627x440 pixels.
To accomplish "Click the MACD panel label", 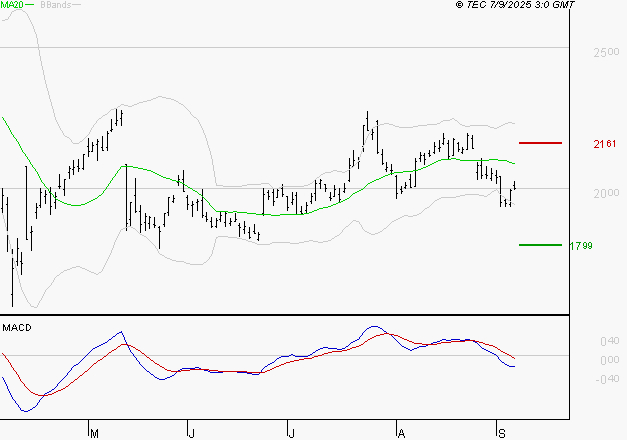I will click(x=17, y=327).
